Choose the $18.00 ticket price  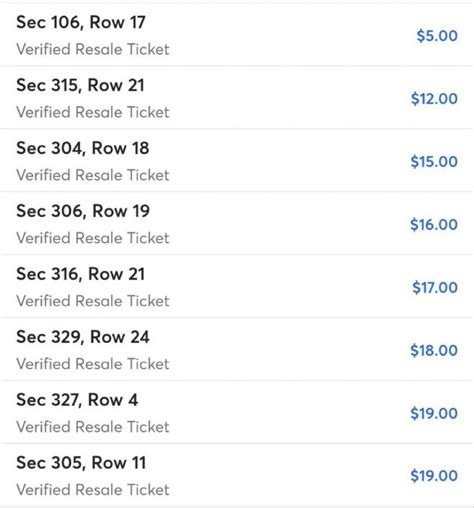point(434,350)
